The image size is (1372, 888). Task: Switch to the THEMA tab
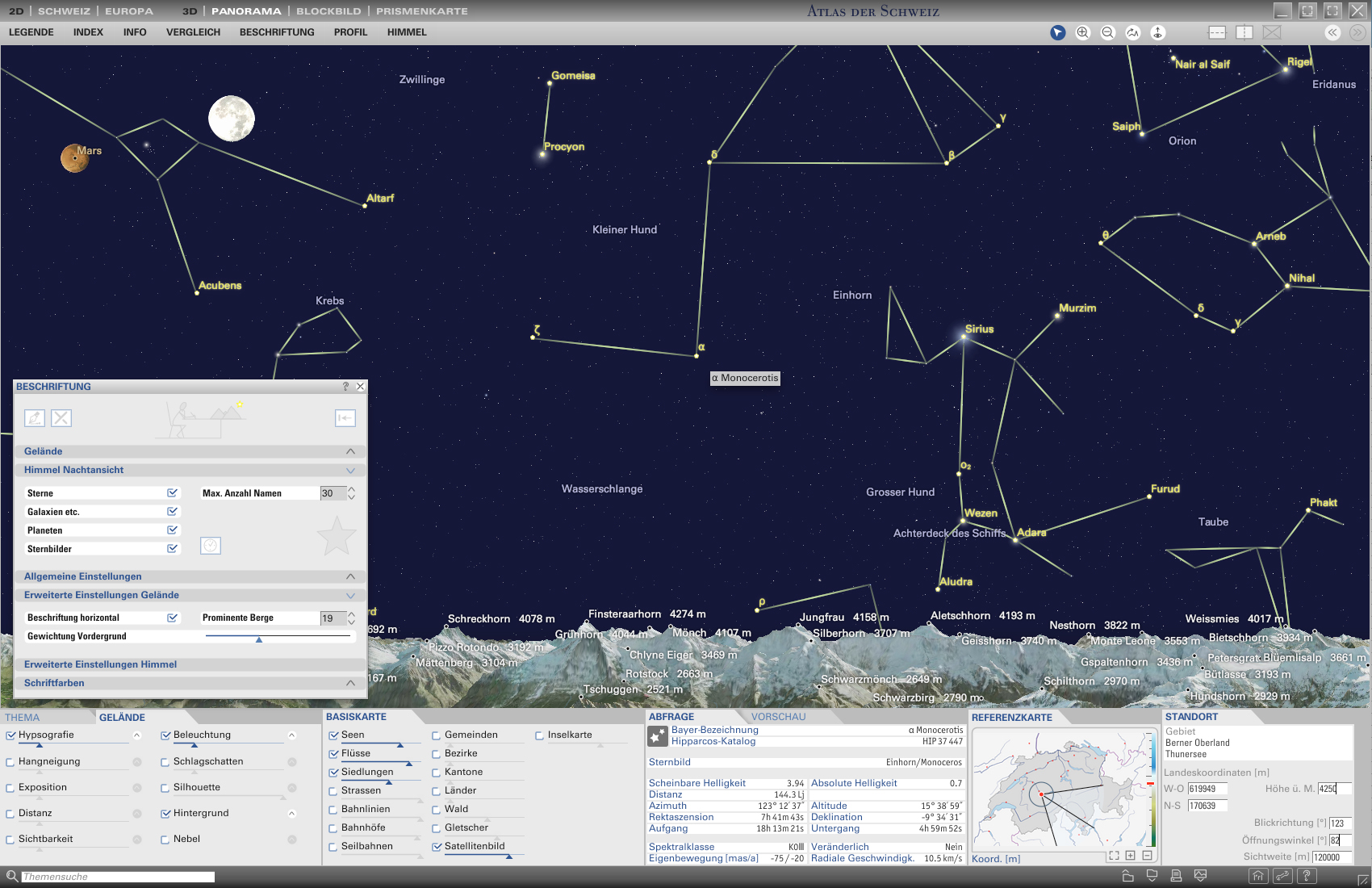[x=22, y=718]
